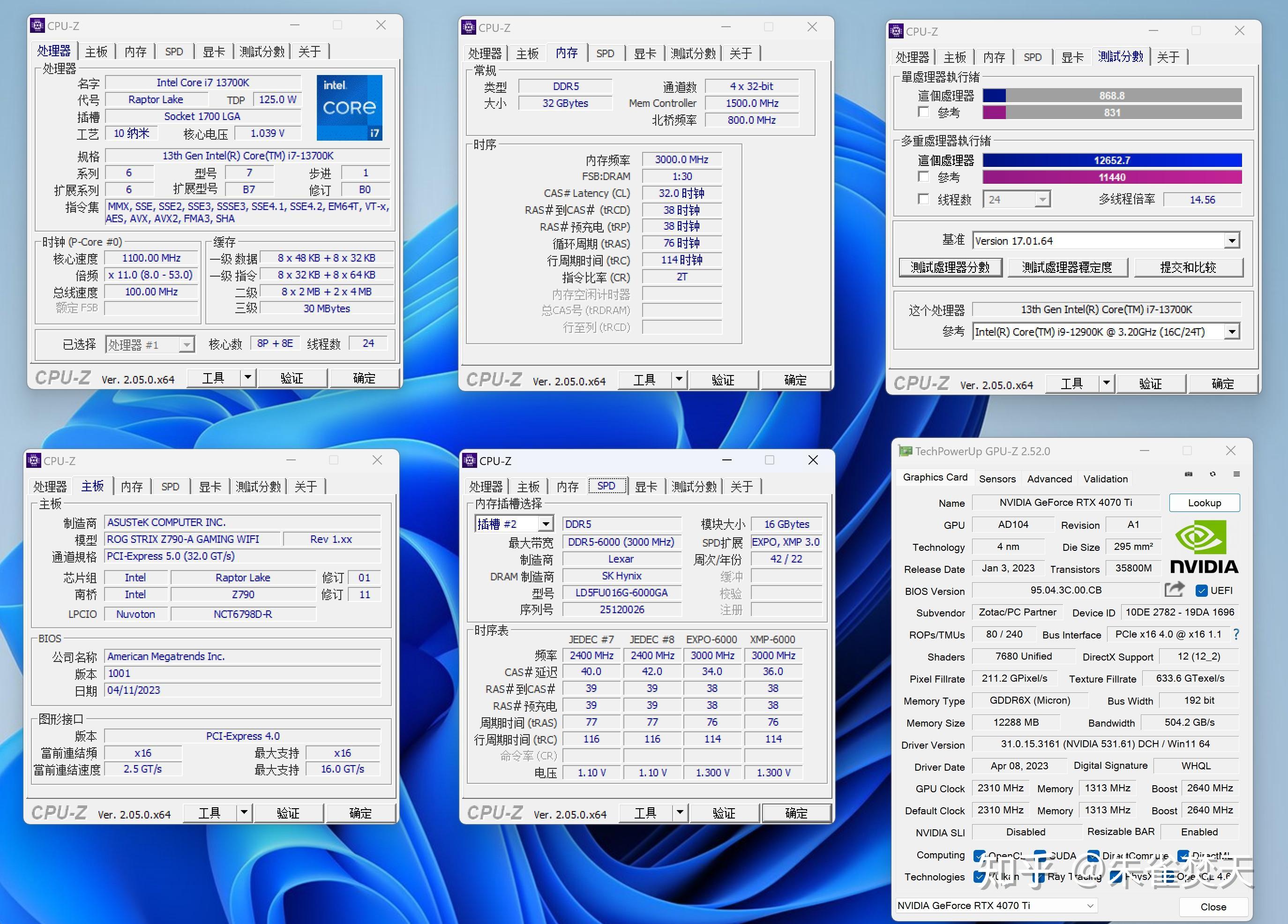Click the GPU-Z title bar app icon

tap(905, 451)
